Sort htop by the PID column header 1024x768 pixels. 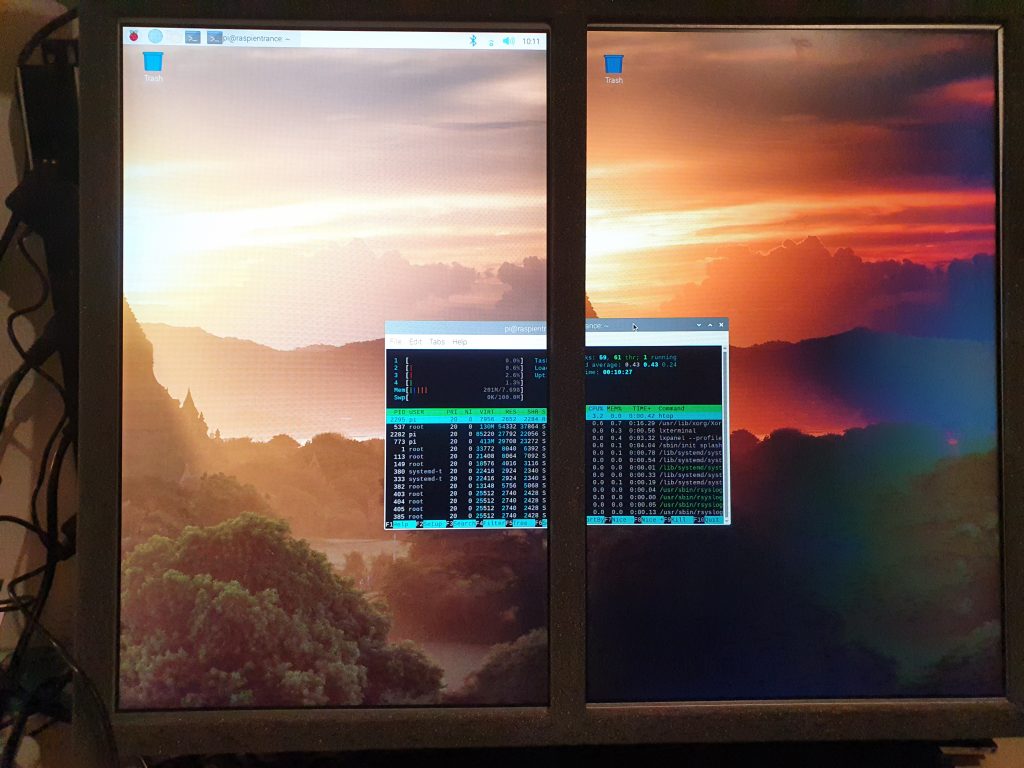[399, 412]
